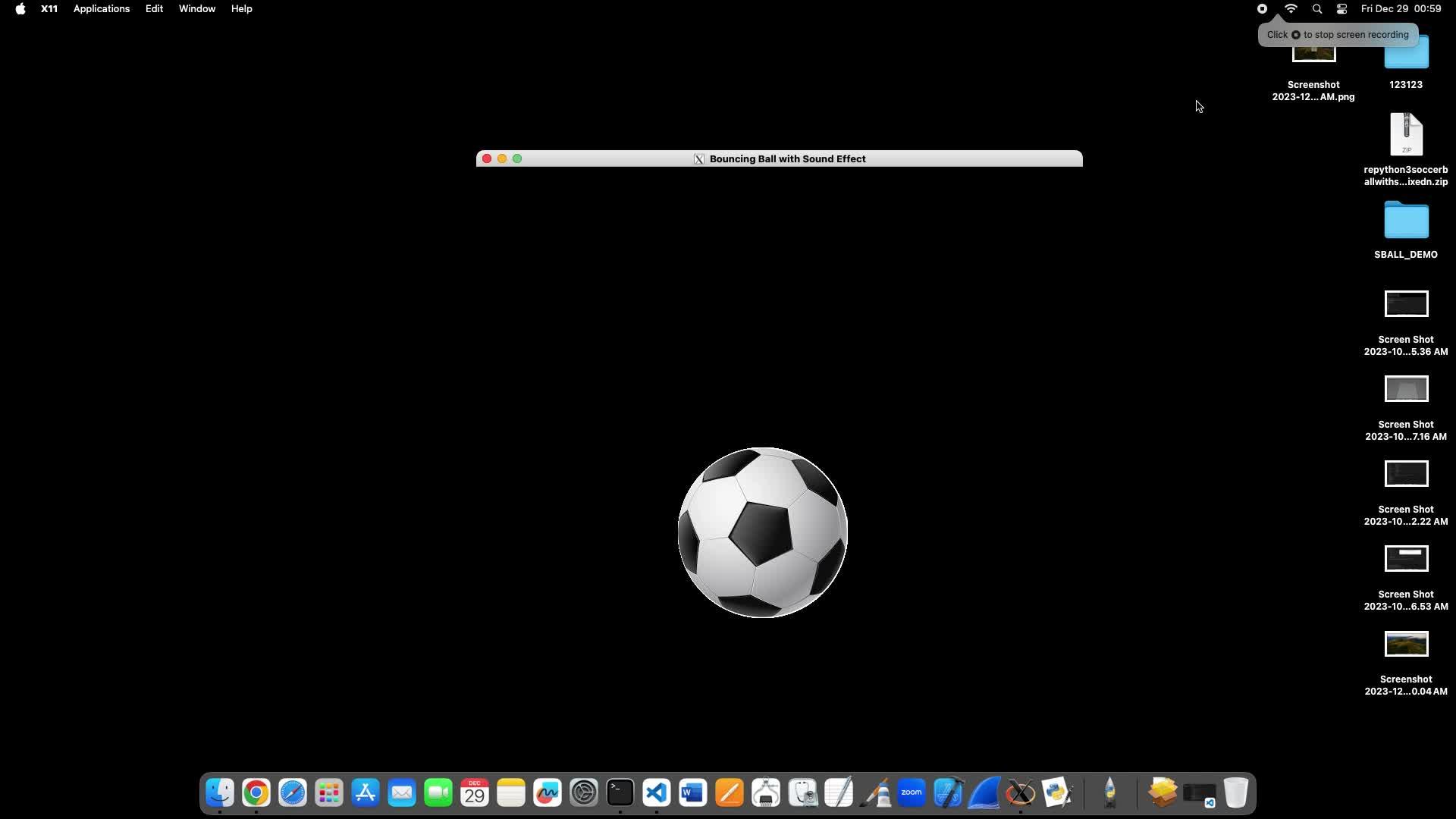The height and width of the screenshot is (819, 1456).
Task: Open the XQuartz X11 dock icon
Action: 1021,793
